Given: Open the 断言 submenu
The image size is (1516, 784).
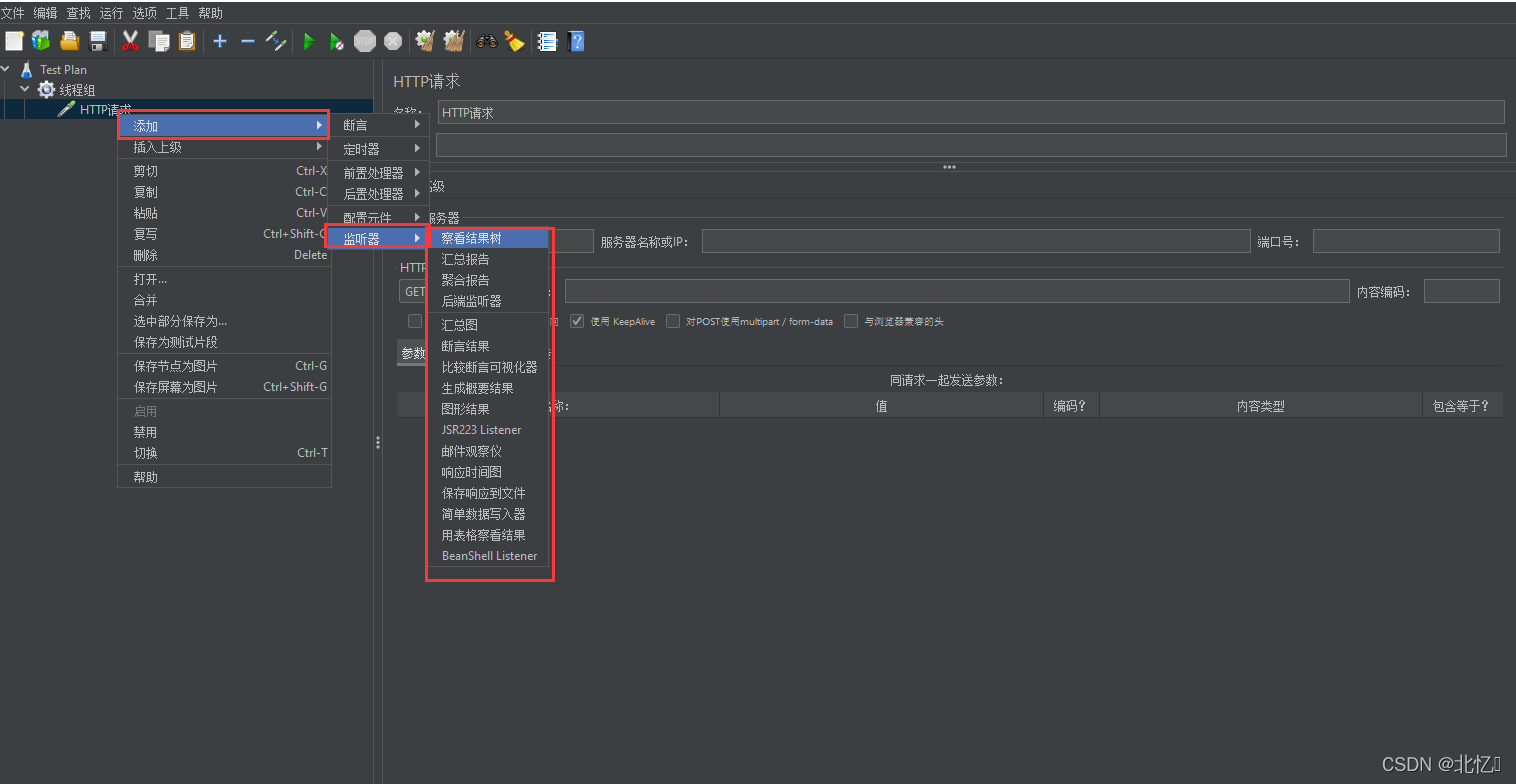Looking at the screenshot, I should [x=379, y=125].
